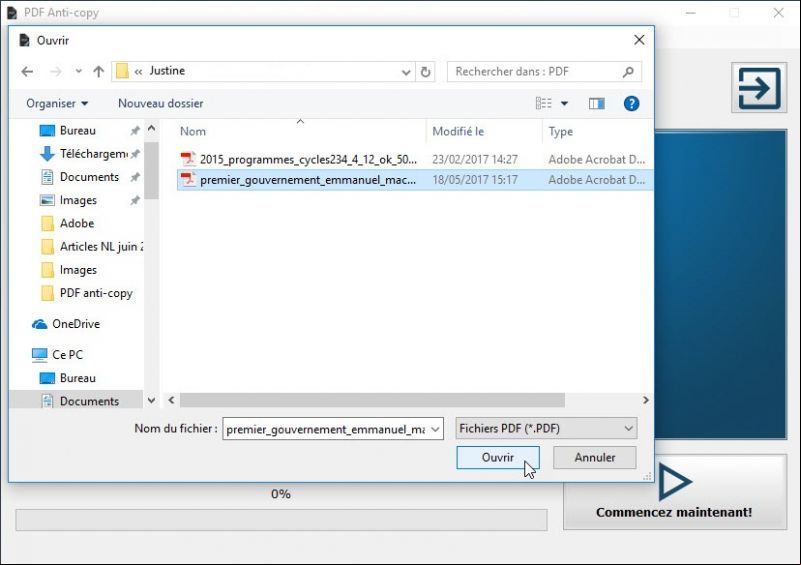Sort files by Type column

[560, 131]
